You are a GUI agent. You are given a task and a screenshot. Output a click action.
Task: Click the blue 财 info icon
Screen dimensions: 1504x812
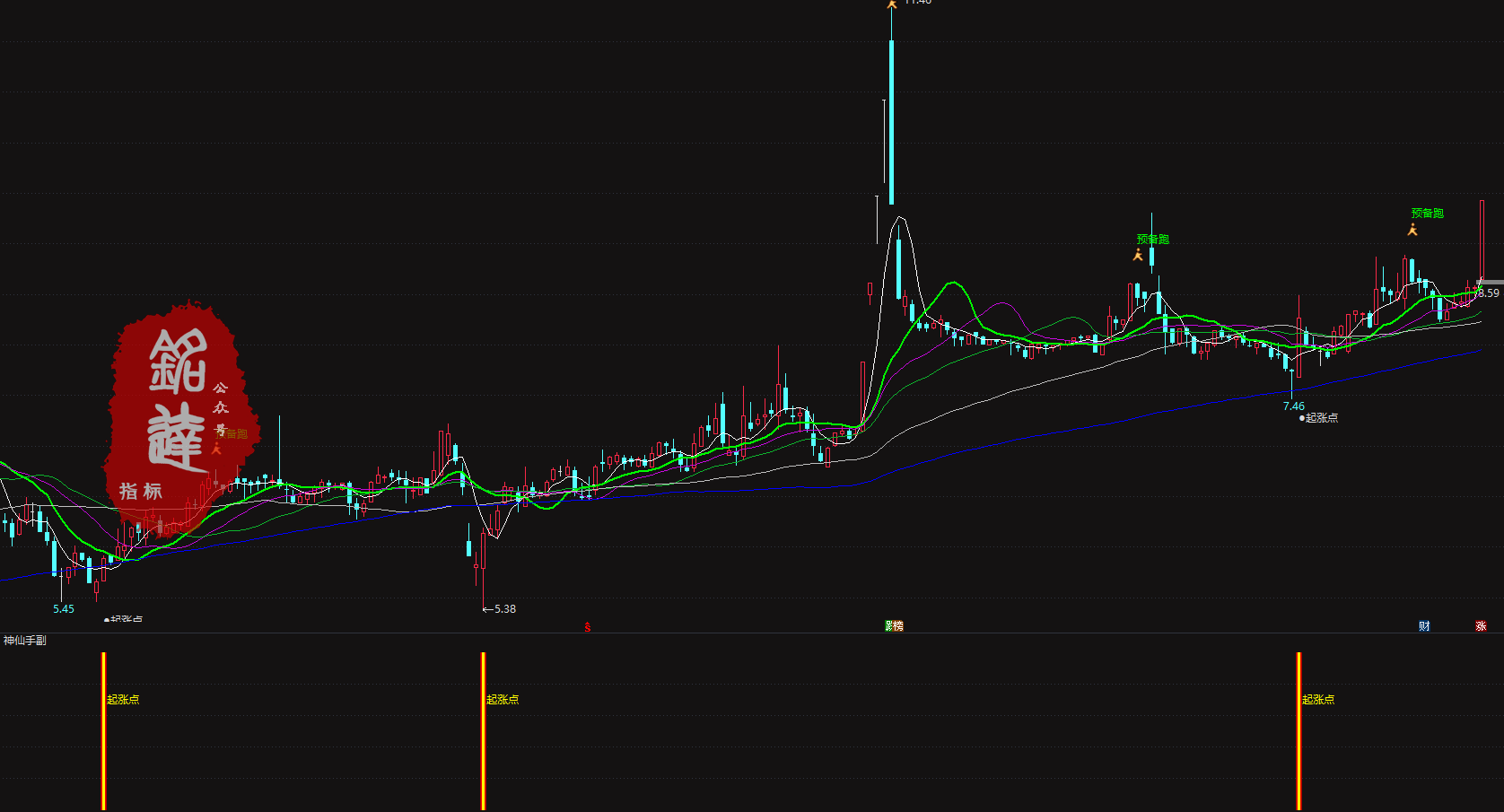coord(1424,626)
